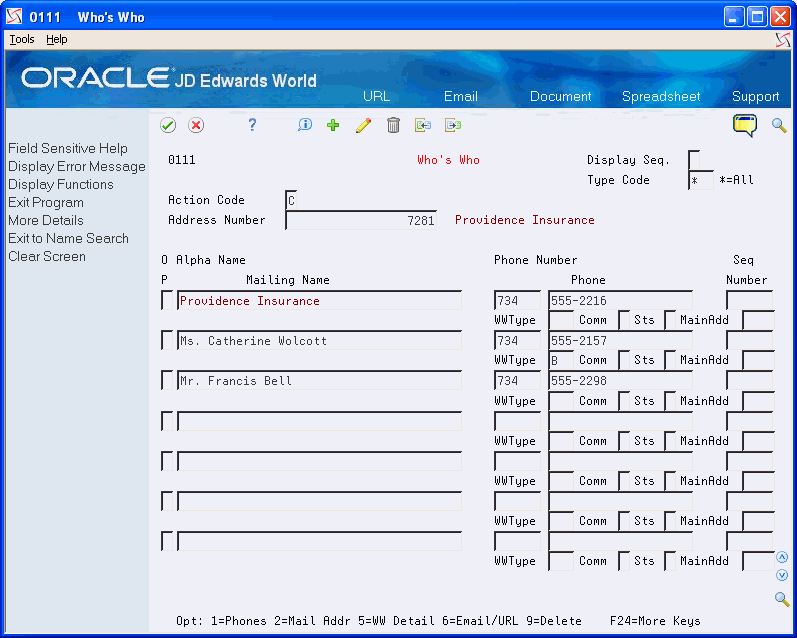Click the Seq Number field for Providence Insurance
This screenshot has height=638, width=797.
click(x=750, y=300)
